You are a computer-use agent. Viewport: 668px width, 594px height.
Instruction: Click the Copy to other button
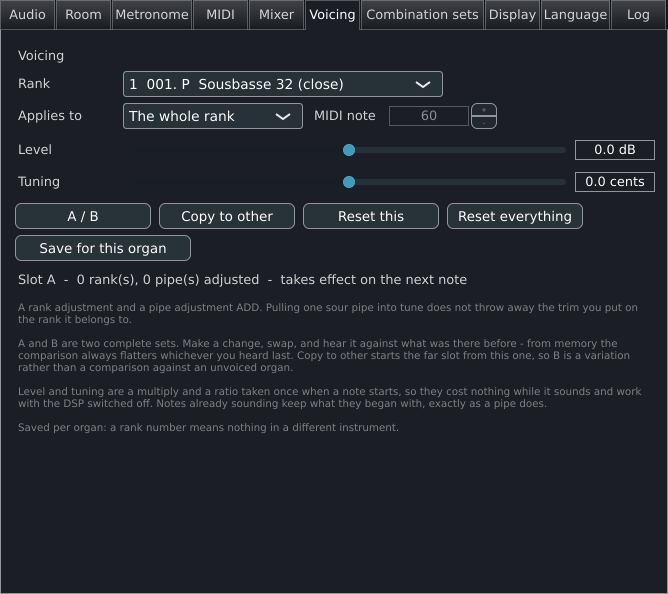click(227, 216)
